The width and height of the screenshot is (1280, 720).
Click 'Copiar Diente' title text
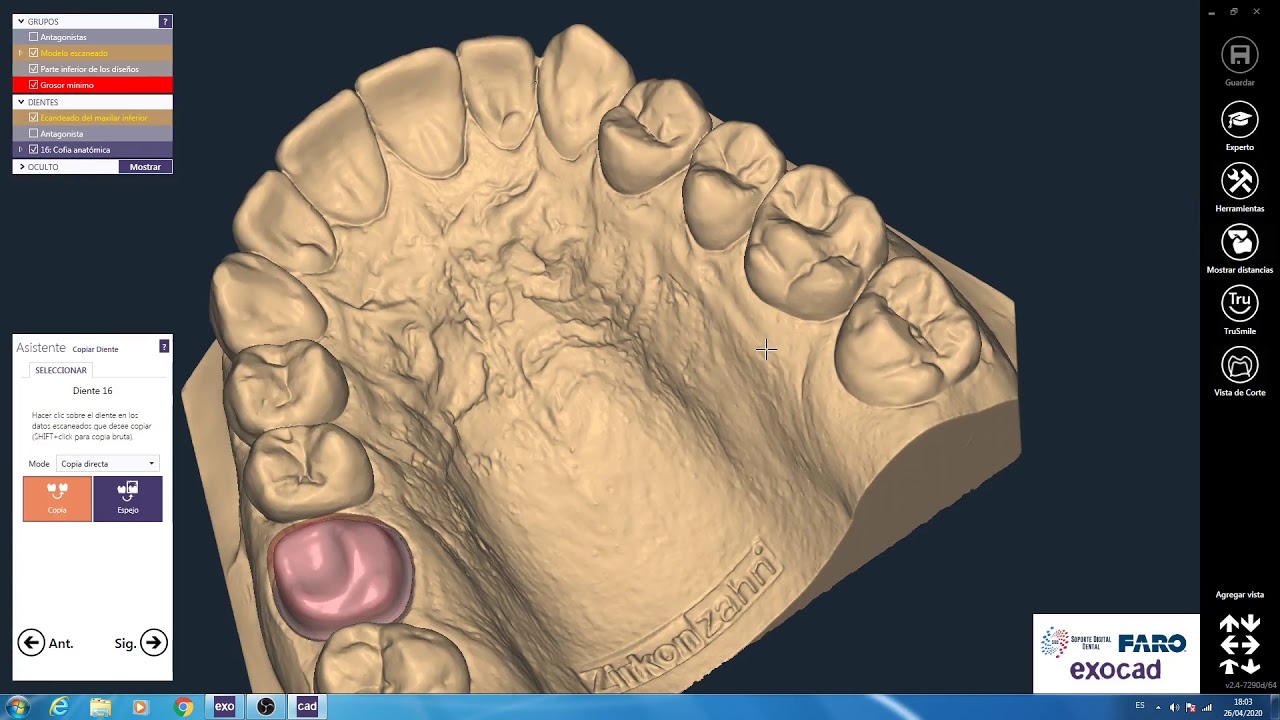click(x=95, y=349)
